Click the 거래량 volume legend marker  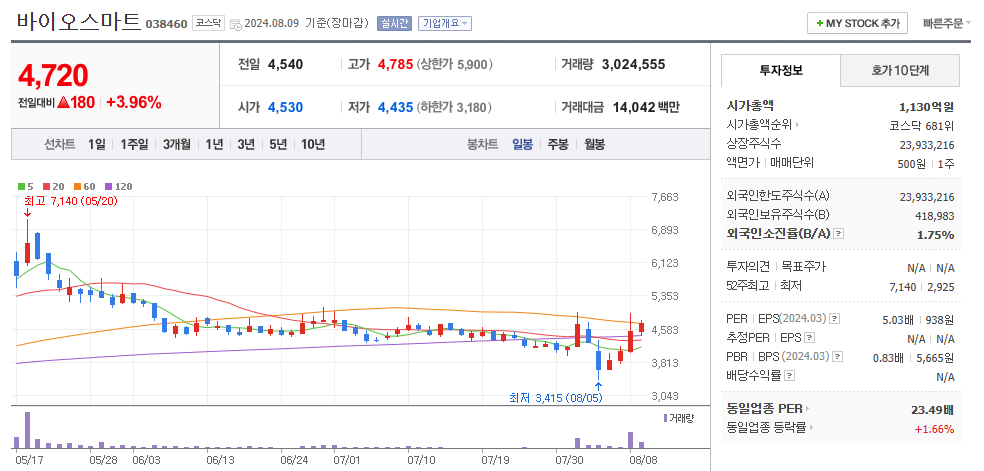point(665,418)
